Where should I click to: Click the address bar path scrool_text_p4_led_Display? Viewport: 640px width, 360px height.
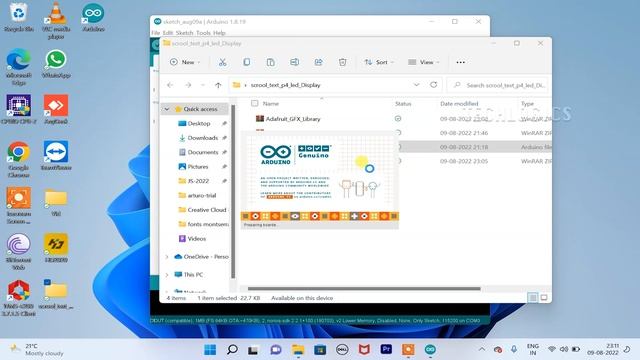pos(285,85)
